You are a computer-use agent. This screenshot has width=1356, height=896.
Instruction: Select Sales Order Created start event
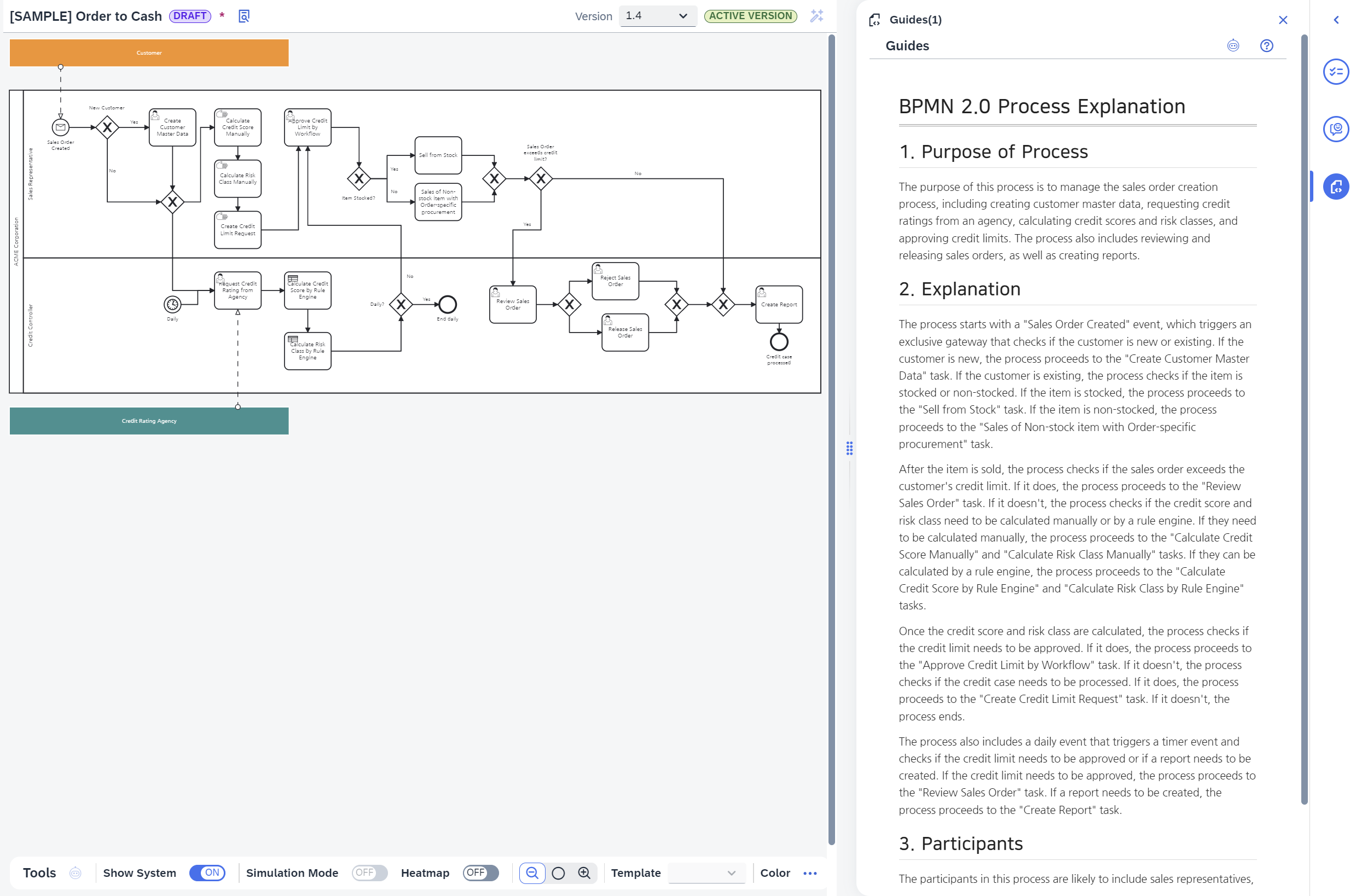pos(61,127)
